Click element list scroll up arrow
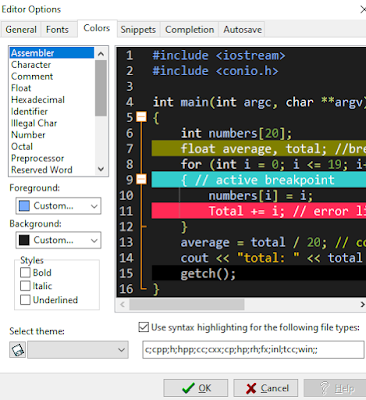The width and height of the screenshot is (366, 400). (x=101, y=53)
